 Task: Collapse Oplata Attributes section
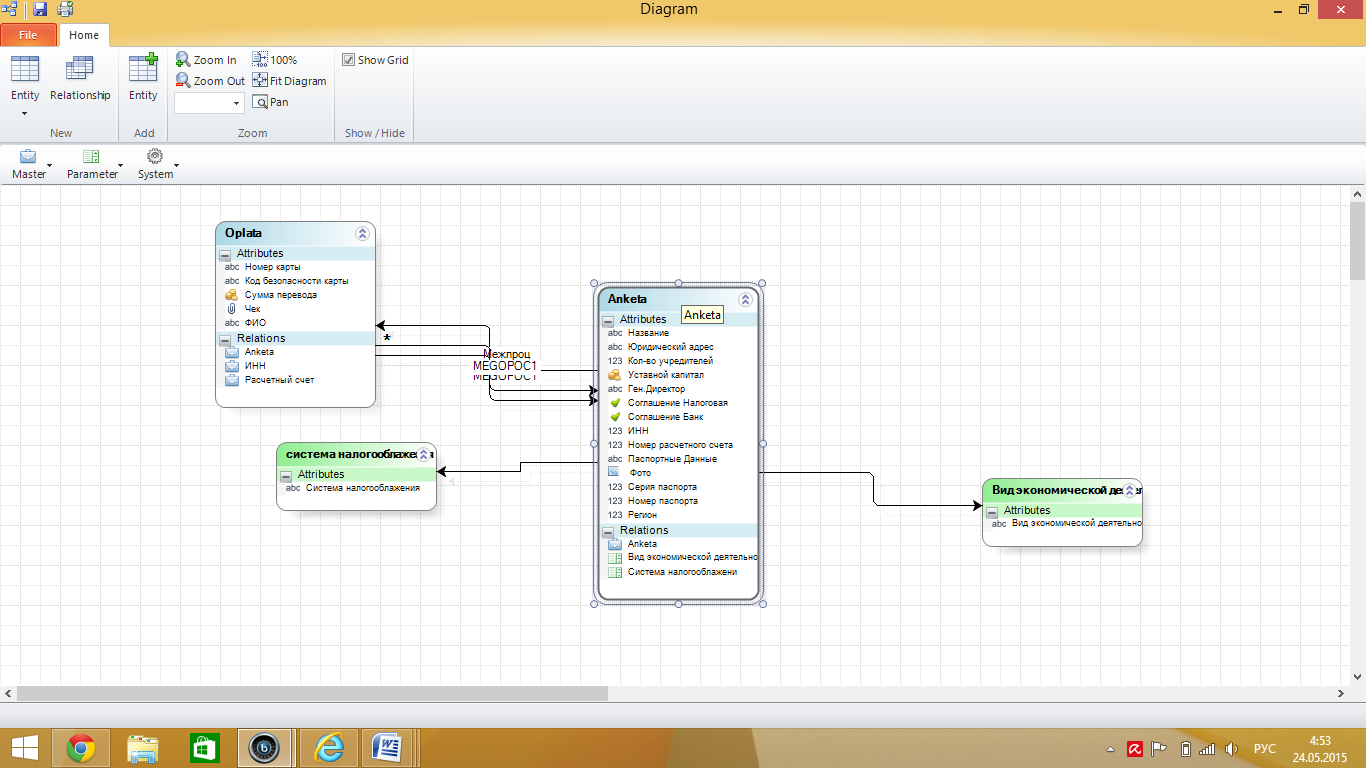pyautogui.click(x=224, y=255)
